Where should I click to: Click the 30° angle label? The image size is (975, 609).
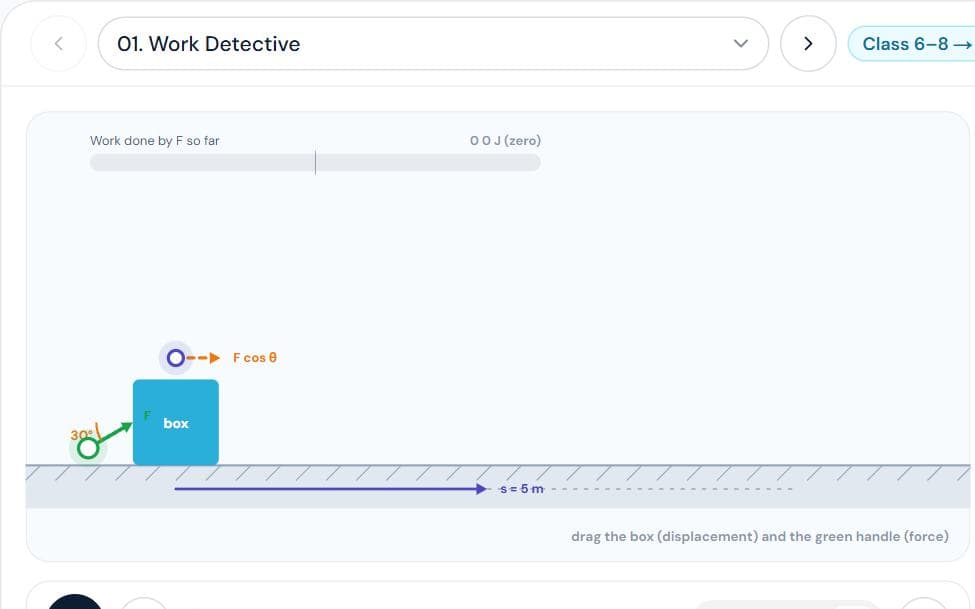click(81, 435)
